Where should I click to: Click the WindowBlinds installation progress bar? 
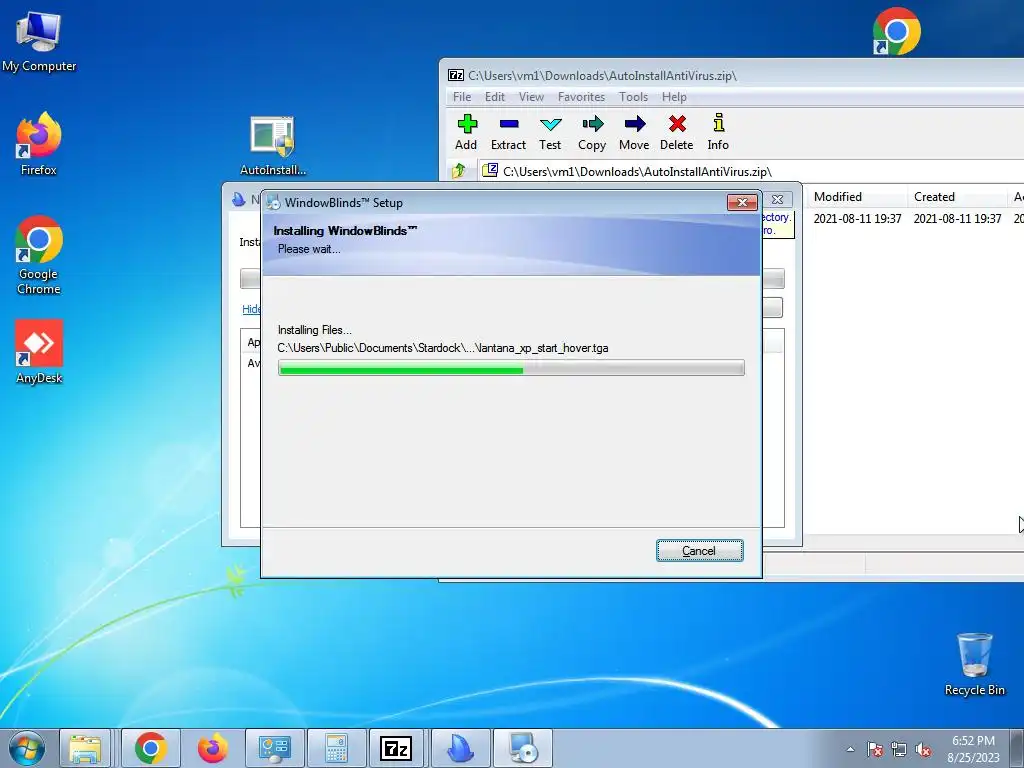pos(511,368)
